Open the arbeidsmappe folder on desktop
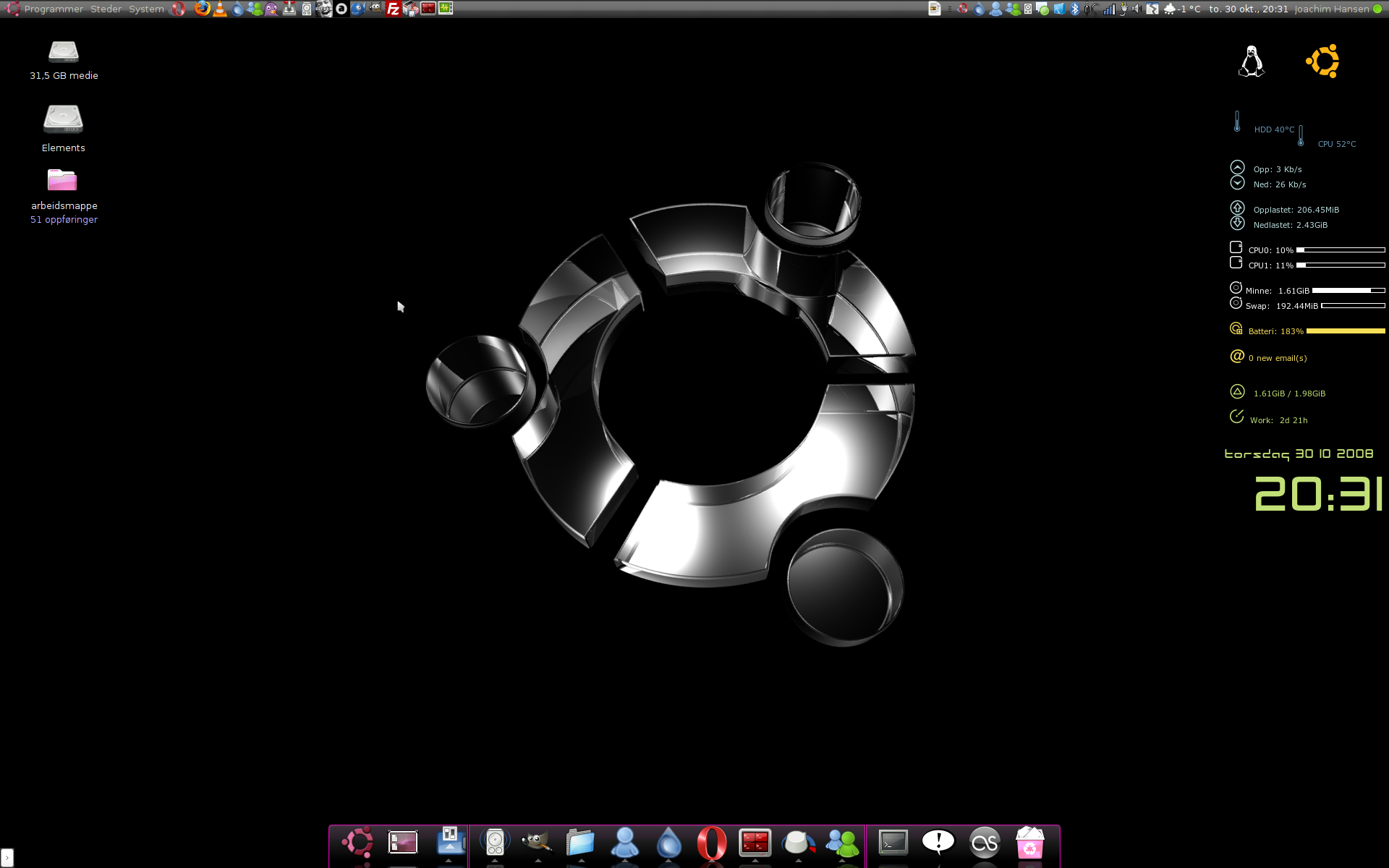The height and width of the screenshot is (868, 1389). (64, 195)
